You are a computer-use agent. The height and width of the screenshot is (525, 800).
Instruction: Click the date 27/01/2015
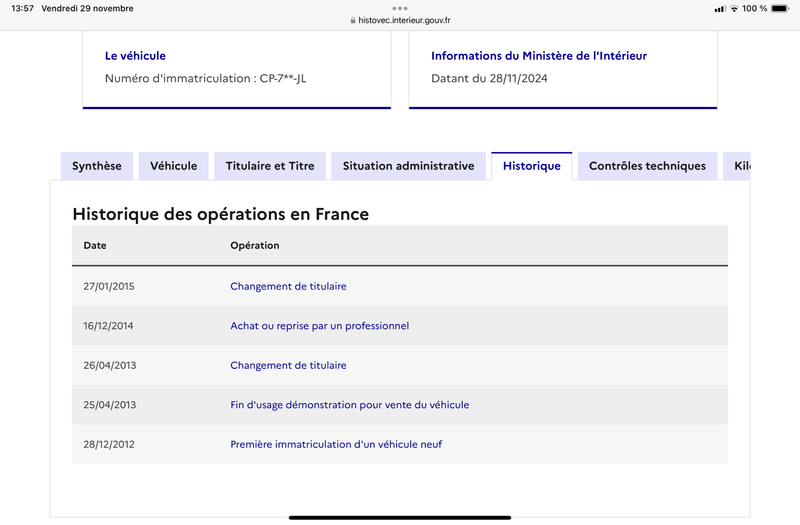pos(109,286)
